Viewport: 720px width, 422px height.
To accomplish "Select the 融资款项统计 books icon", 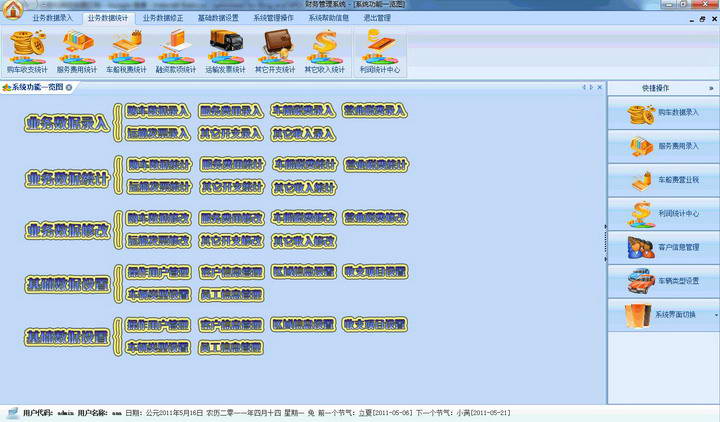I will pos(175,50).
